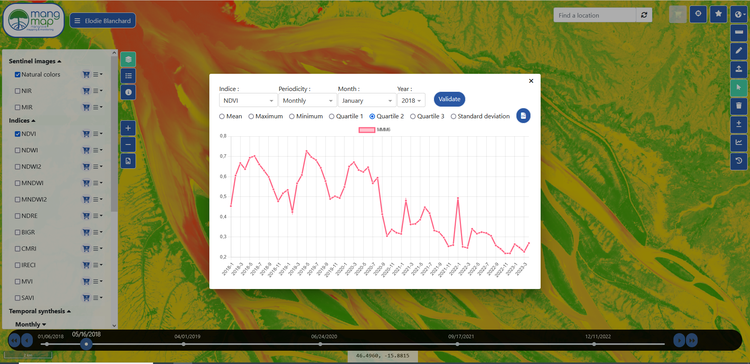This screenshot has height=364, width=750.
Task: Jump to the 06/24/2020 timeline marker
Action: 320,344
